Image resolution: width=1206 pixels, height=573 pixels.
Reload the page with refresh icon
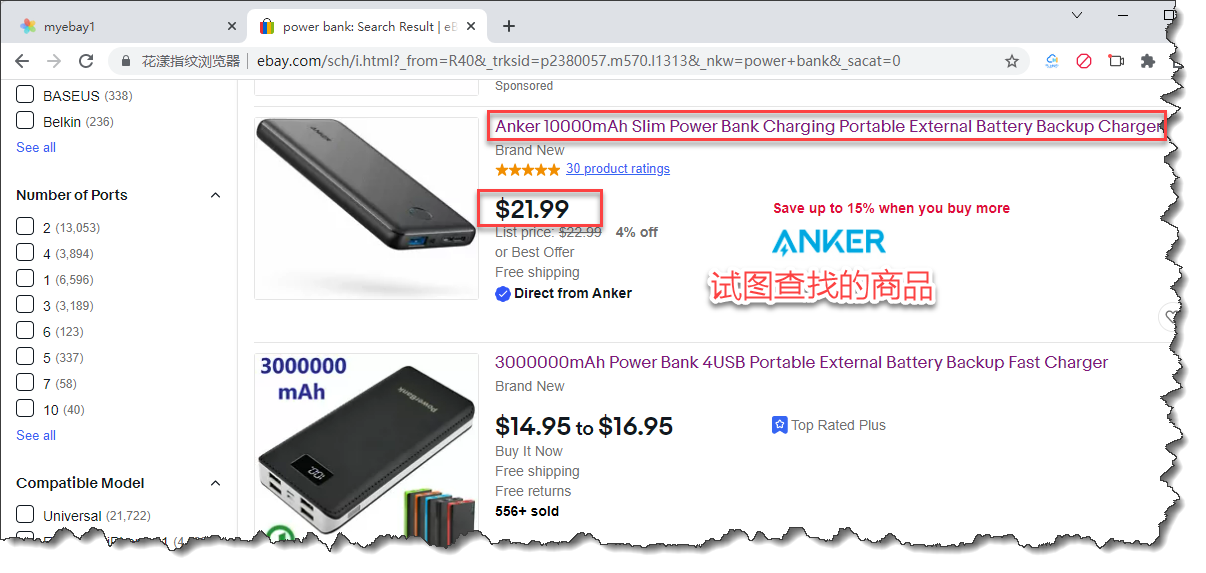click(x=86, y=61)
